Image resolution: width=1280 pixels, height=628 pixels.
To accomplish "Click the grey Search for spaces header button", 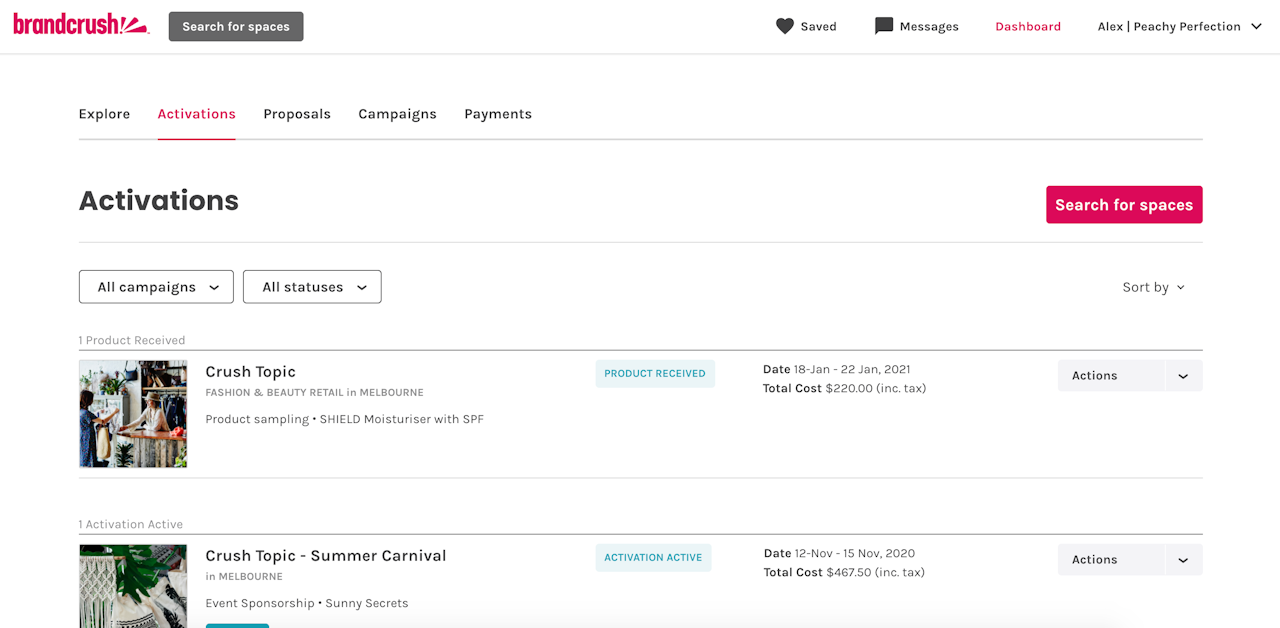I will tap(236, 27).
